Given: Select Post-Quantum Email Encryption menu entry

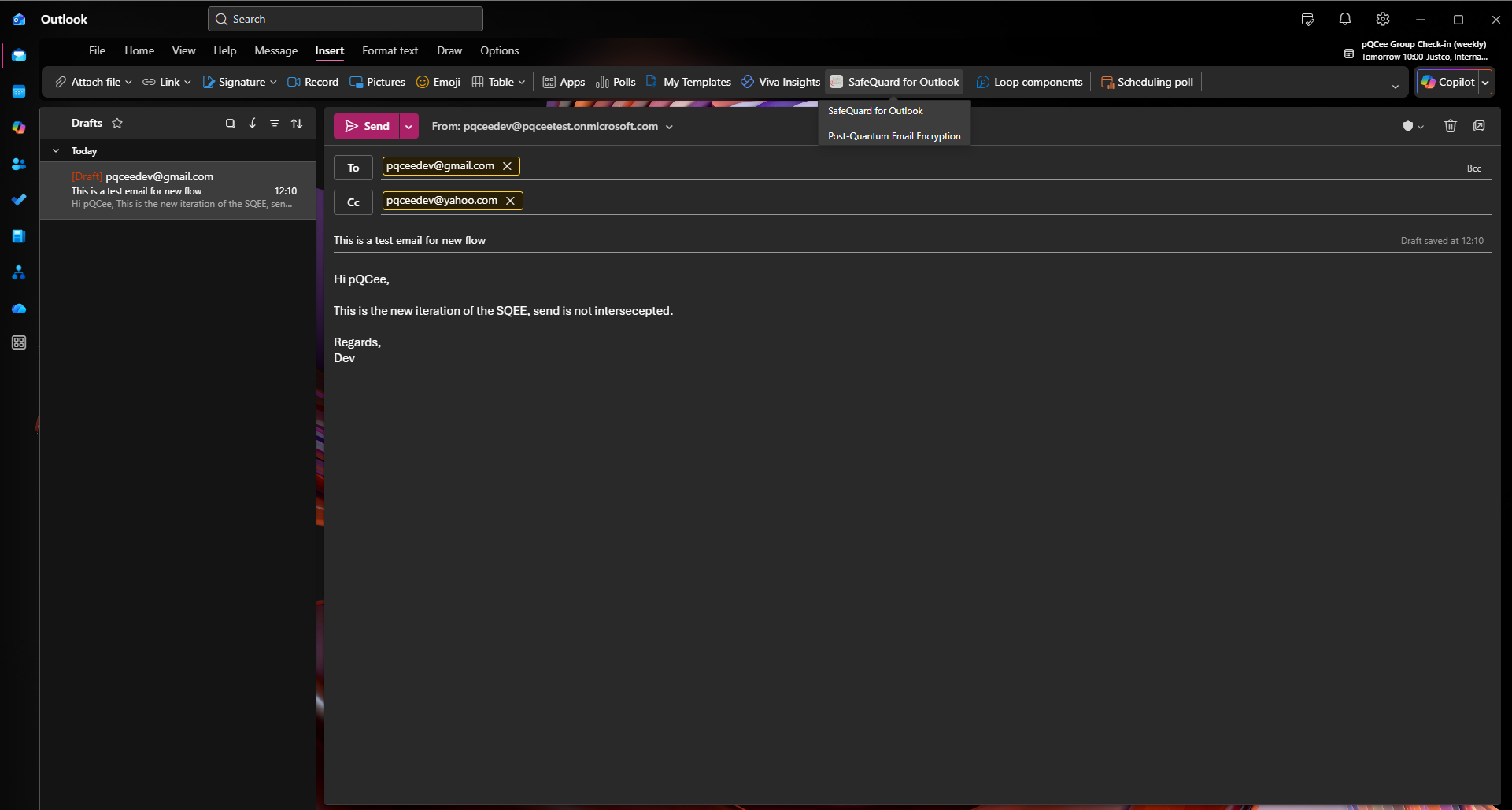Looking at the screenshot, I should [894, 135].
